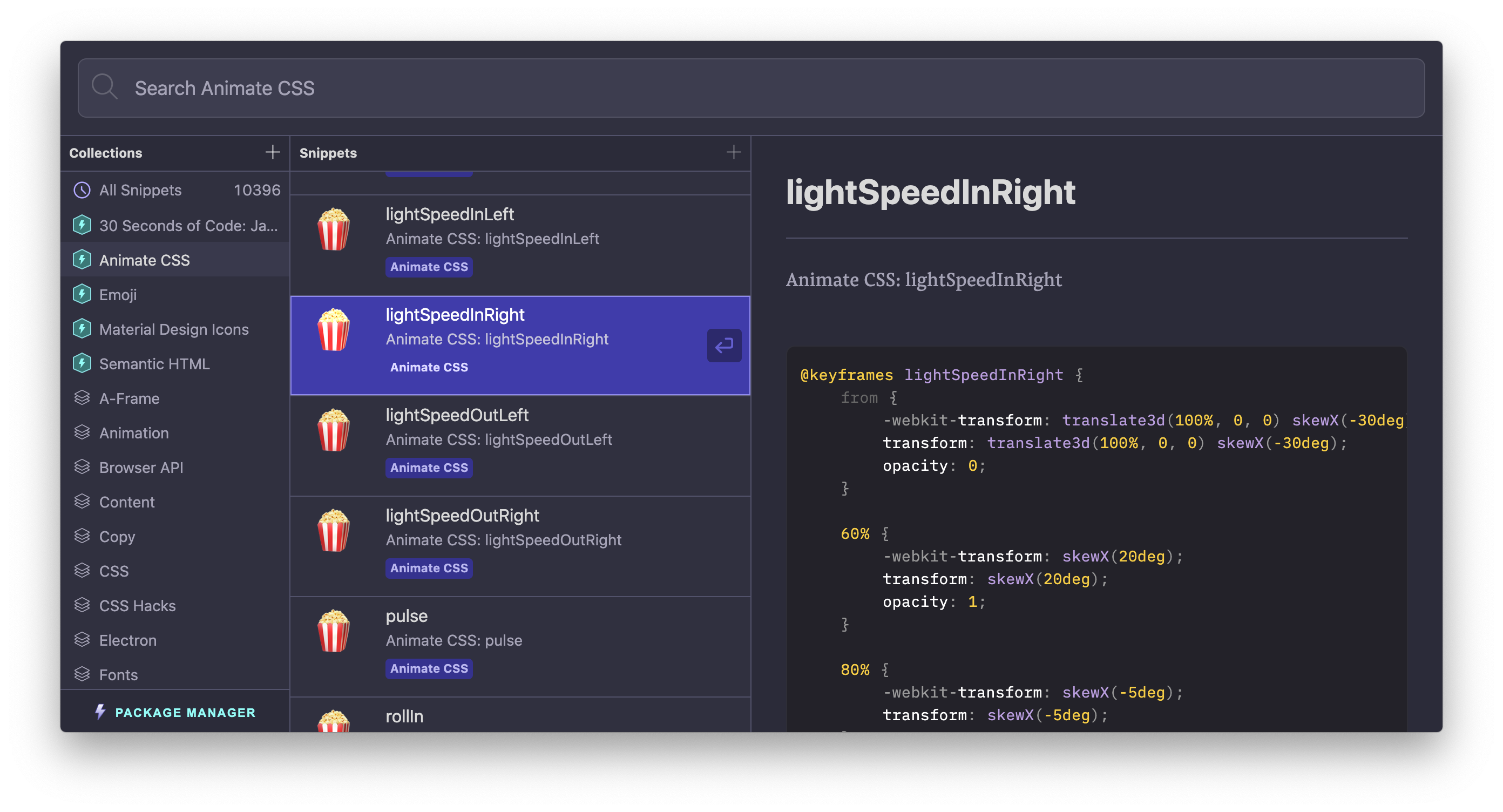The width and height of the screenshot is (1503, 812).
Task: Select the lightSpeedOutRight snippet title
Action: (462, 515)
